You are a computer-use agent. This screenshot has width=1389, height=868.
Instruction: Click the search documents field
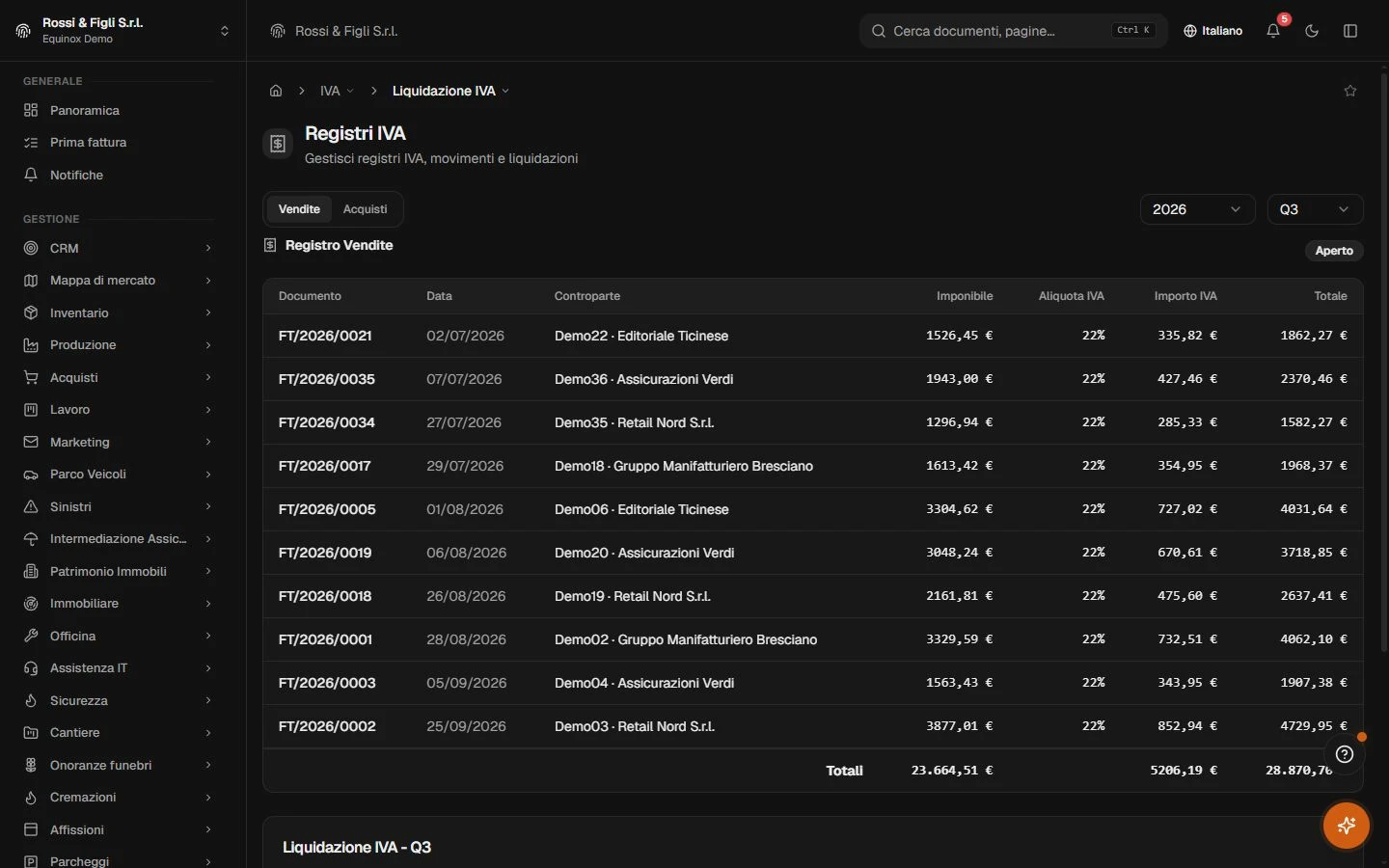1013,31
